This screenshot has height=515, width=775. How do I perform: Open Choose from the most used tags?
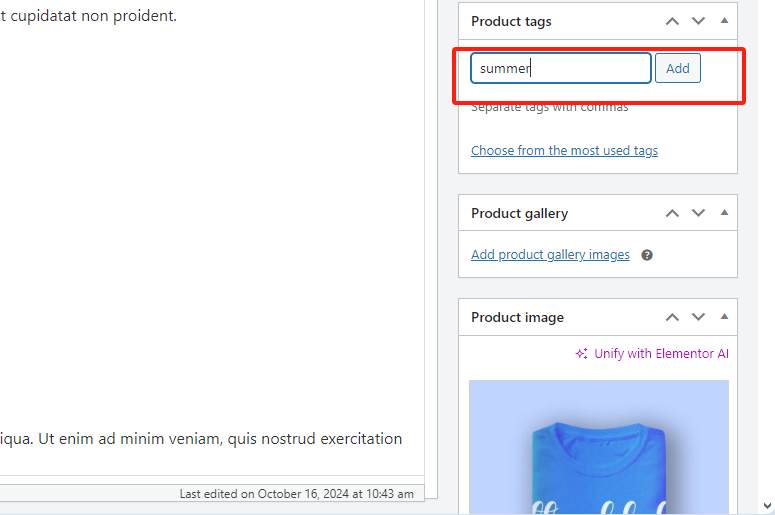(x=564, y=150)
